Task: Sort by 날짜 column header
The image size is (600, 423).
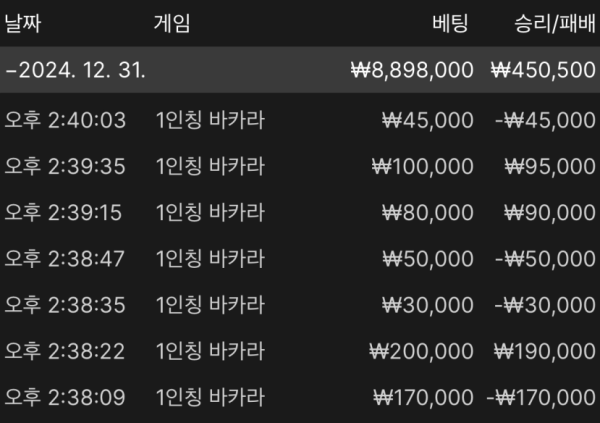Action: [23, 24]
